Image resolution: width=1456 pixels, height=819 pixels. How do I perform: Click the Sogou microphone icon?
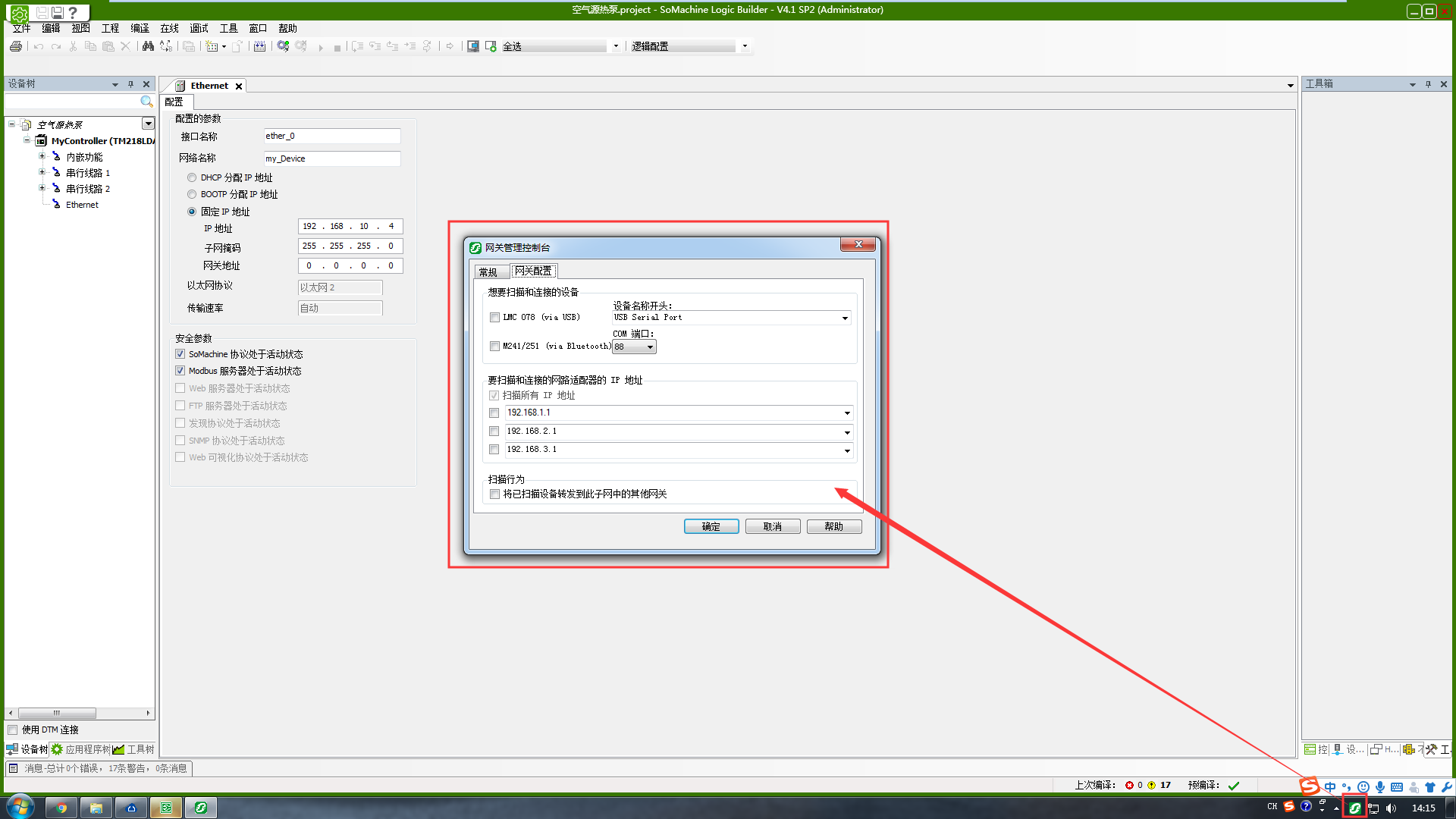coord(1380,787)
